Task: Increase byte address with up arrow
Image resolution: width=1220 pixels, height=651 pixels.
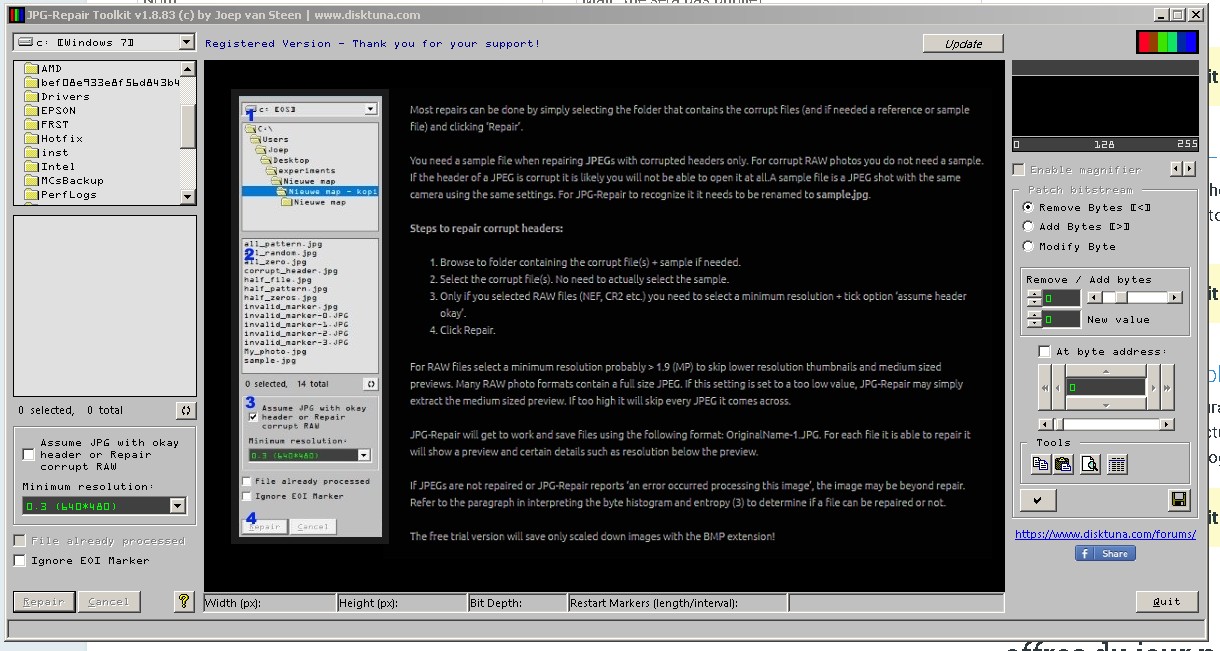Action: tap(1105, 370)
